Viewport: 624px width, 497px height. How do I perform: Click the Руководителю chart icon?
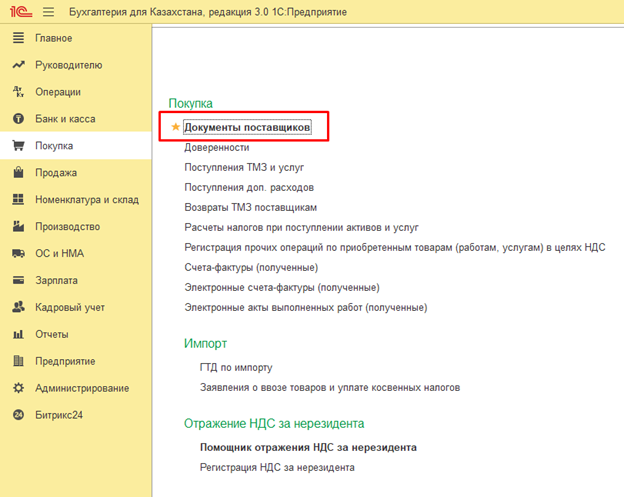[x=17, y=65]
